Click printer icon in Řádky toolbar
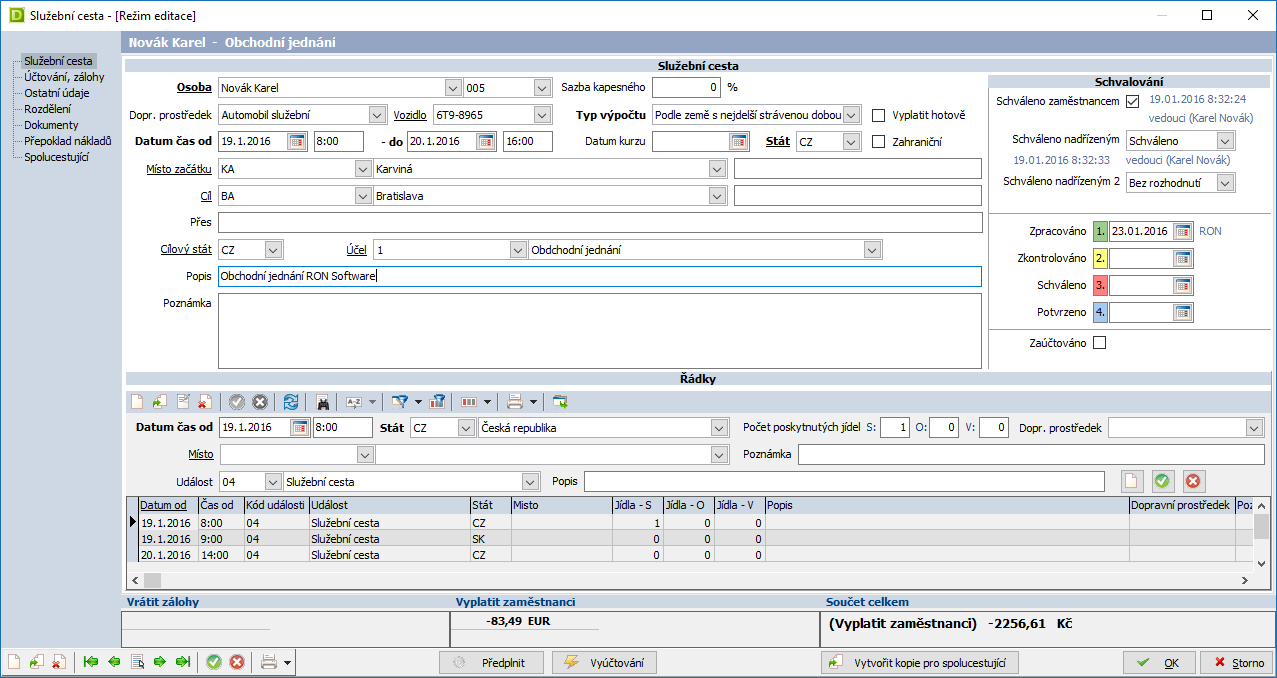The width and height of the screenshot is (1277, 678). (x=515, y=402)
